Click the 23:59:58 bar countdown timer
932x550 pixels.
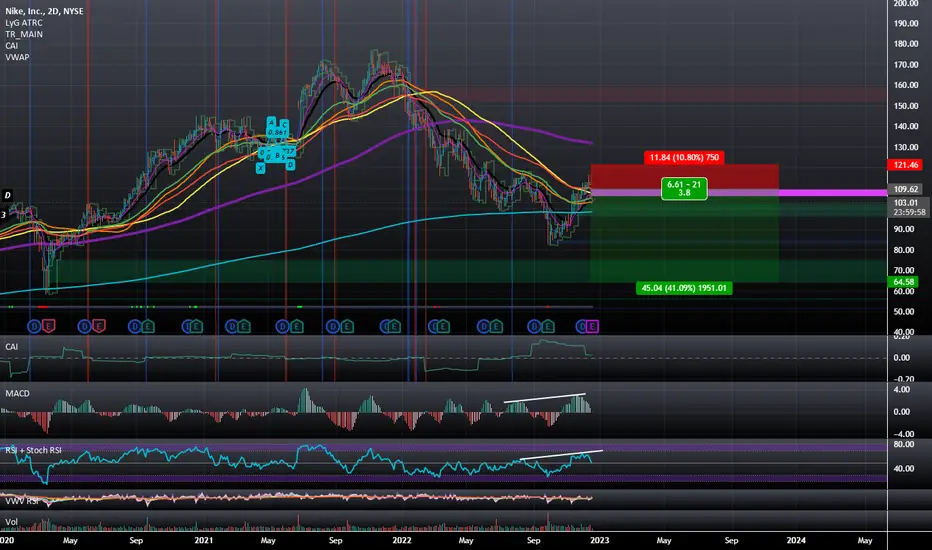(909, 212)
